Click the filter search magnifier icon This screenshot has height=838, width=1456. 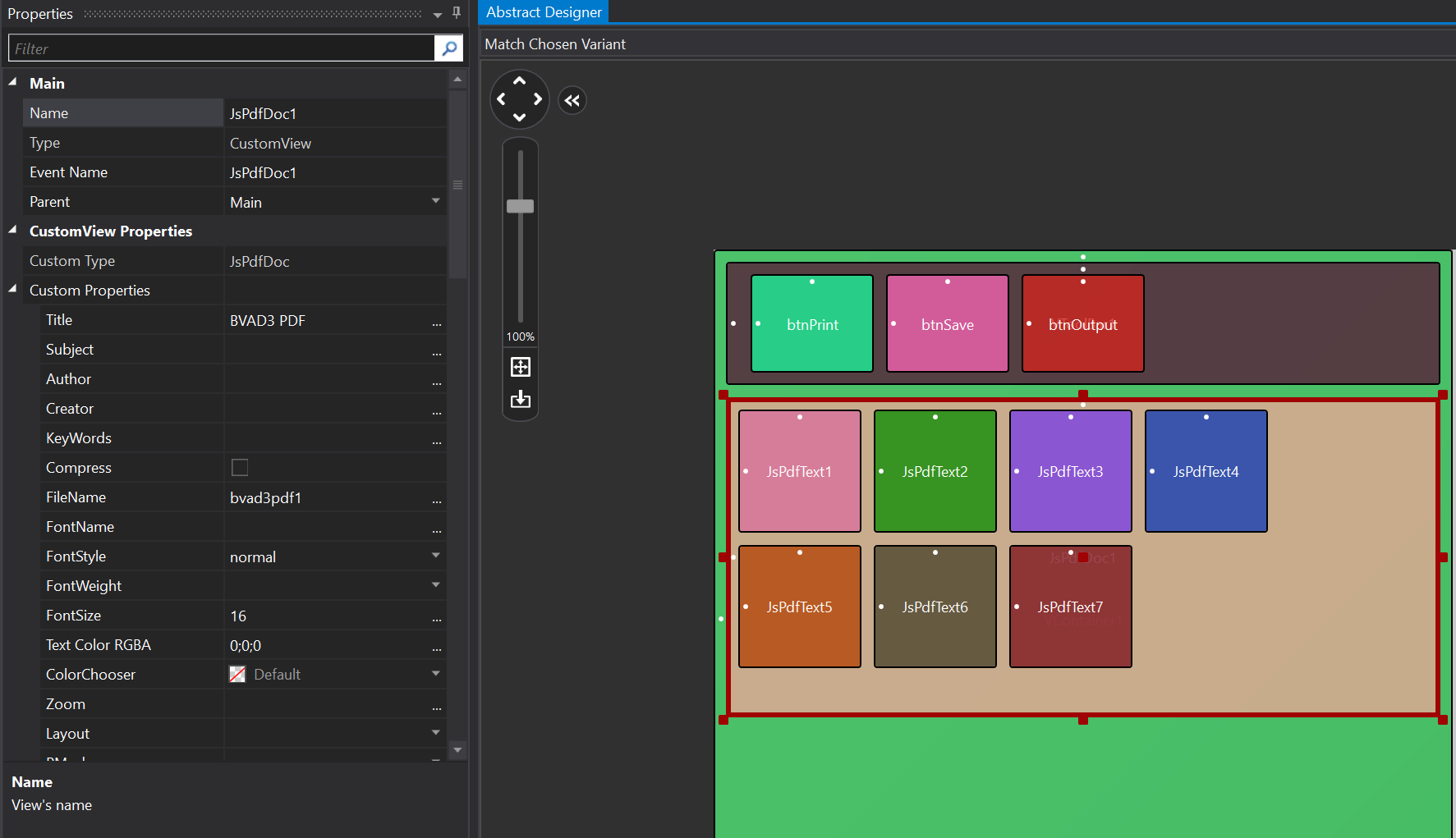(x=448, y=48)
